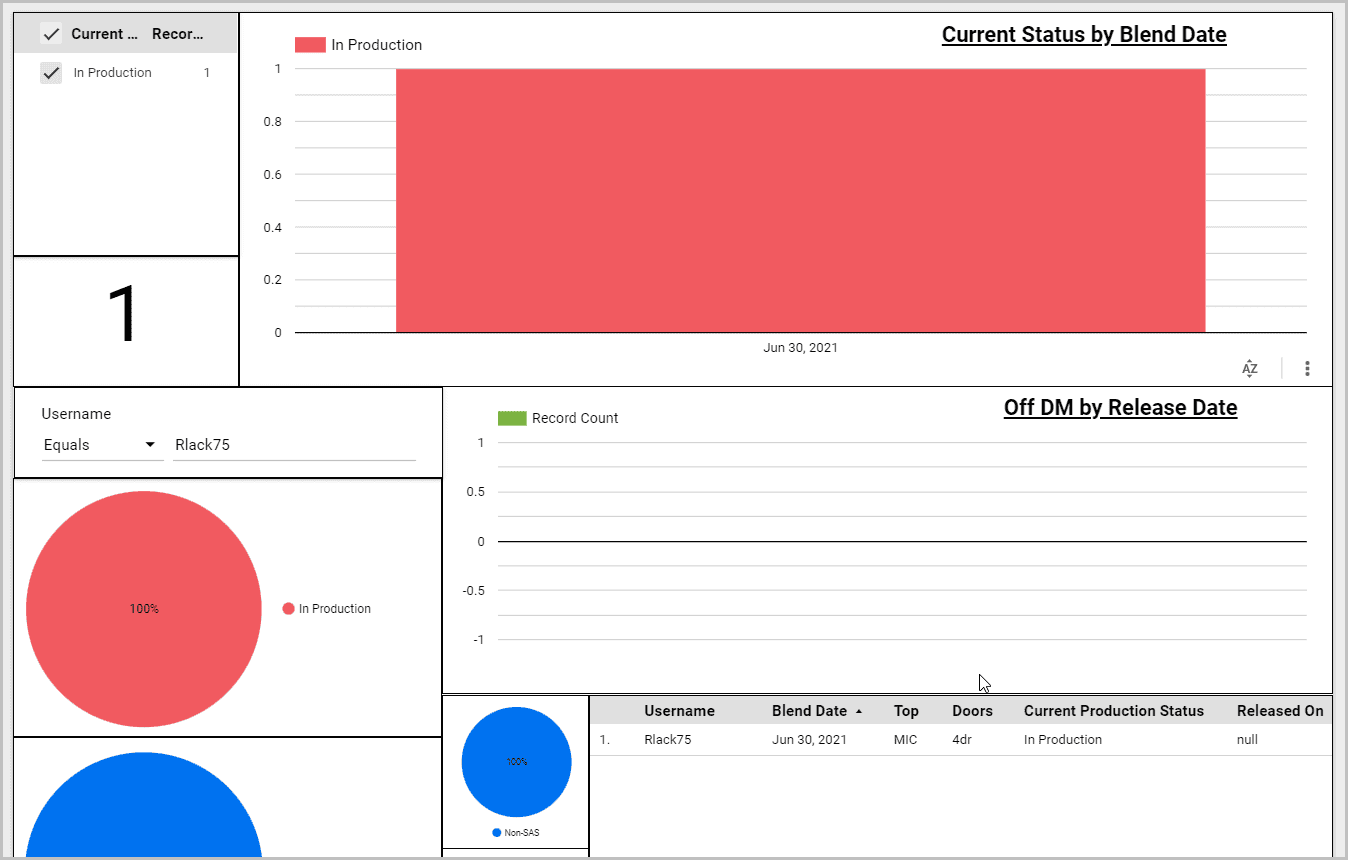Click the In Production label beside the red pie
Image resolution: width=1348 pixels, height=860 pixels.
(335, 609)
